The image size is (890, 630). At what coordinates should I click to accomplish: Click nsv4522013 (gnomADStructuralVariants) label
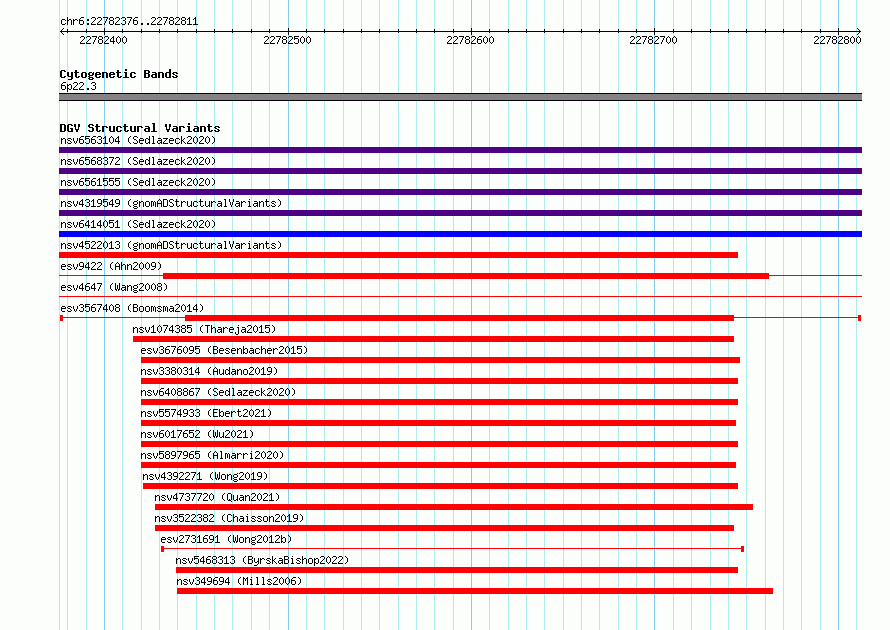(171, 245)
